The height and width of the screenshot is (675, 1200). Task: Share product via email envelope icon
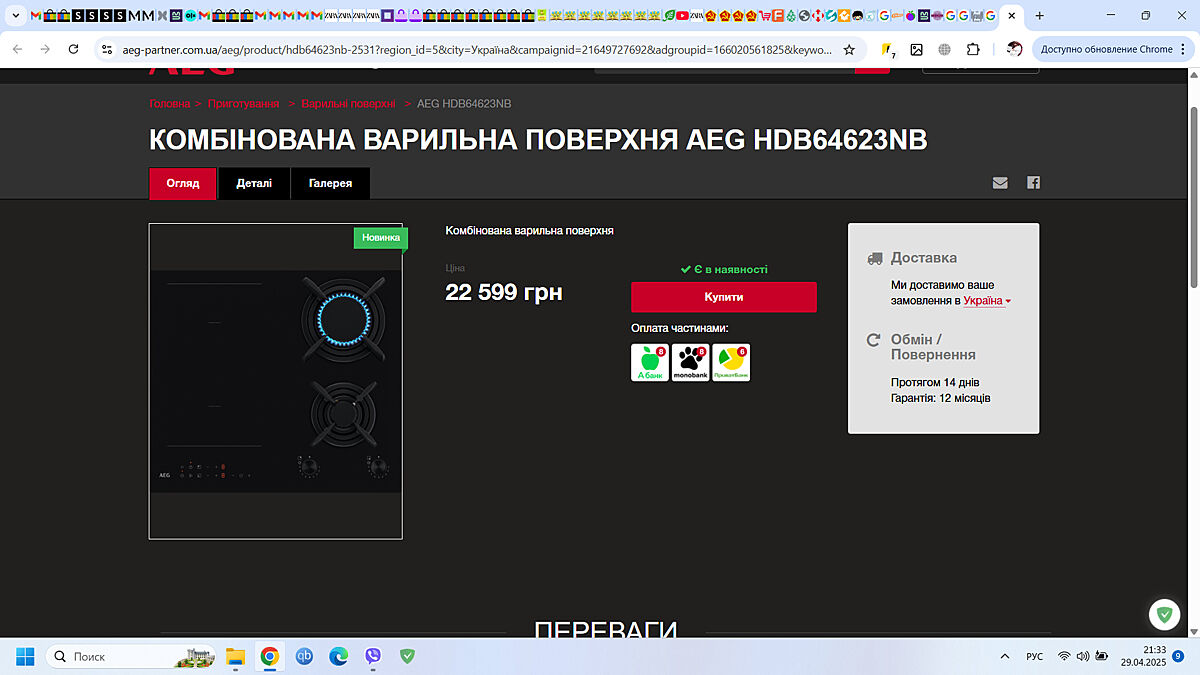click(x=1000, y=183)
